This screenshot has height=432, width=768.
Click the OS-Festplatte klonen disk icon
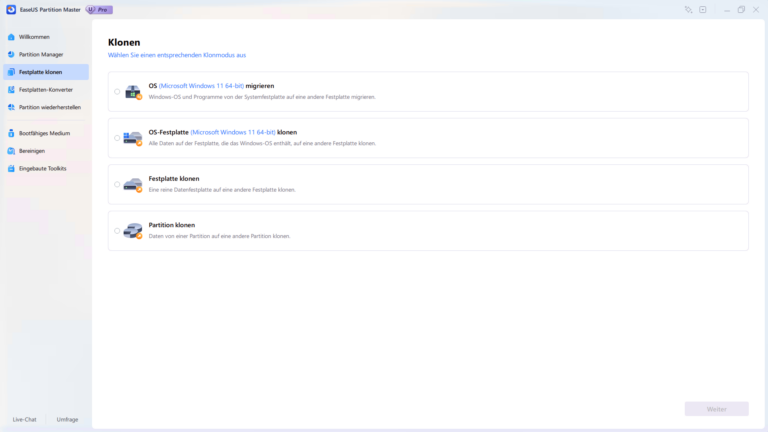tap(133, 138)
